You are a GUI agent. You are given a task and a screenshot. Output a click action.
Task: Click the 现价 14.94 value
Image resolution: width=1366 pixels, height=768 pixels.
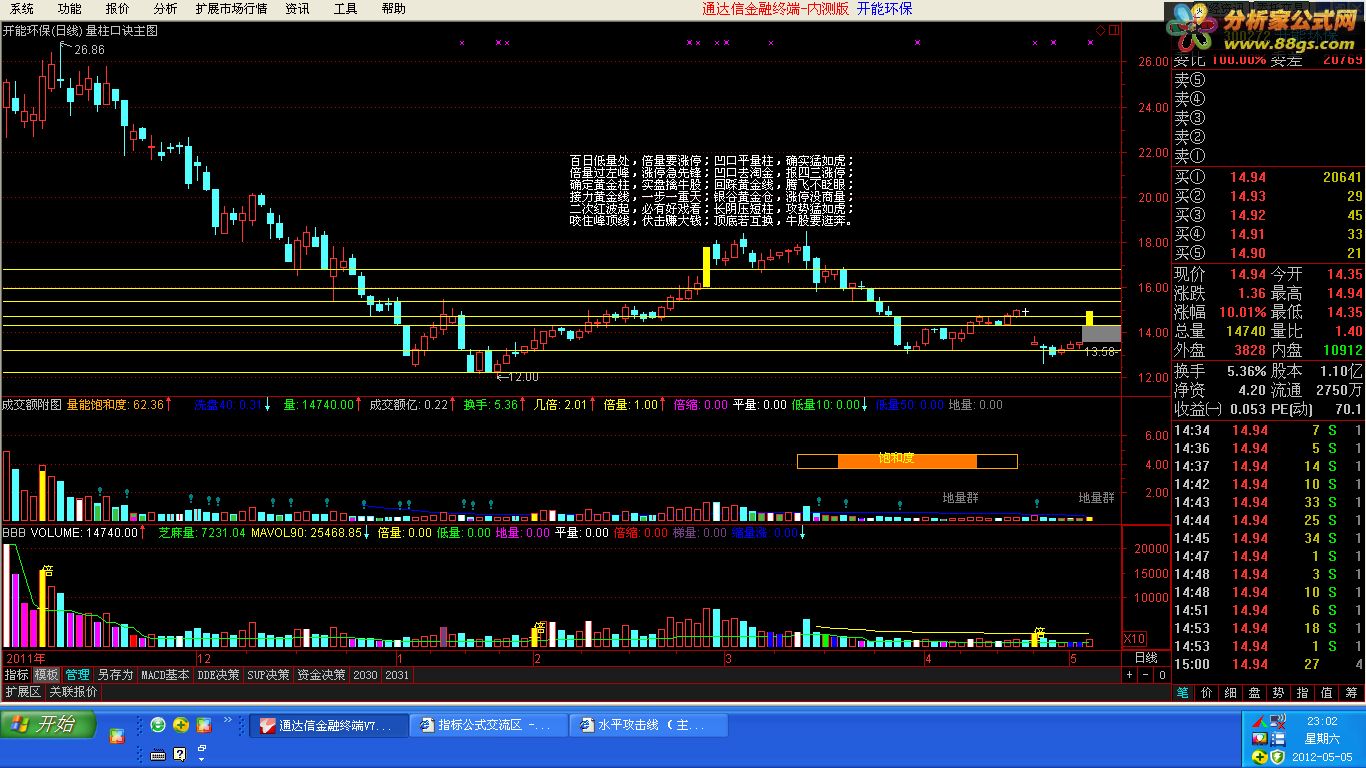coord(1247,274)
